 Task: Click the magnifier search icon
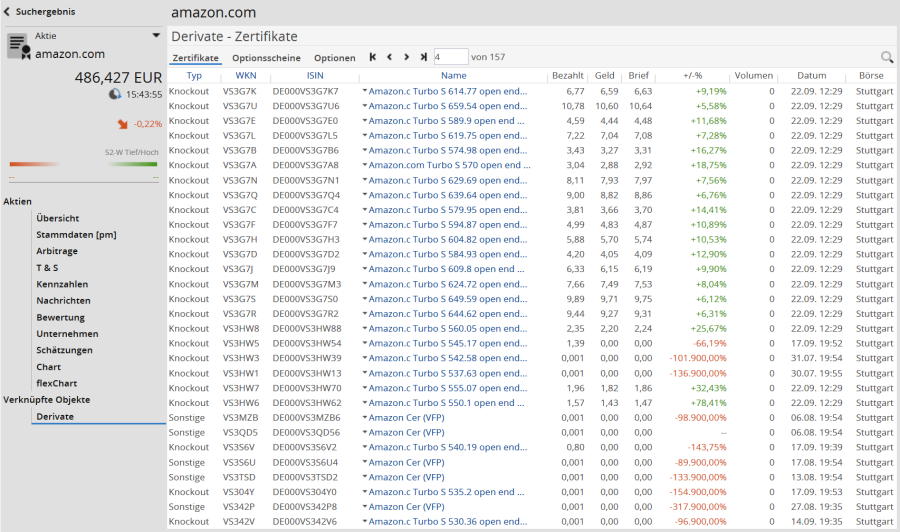click(x=886, y=58)
